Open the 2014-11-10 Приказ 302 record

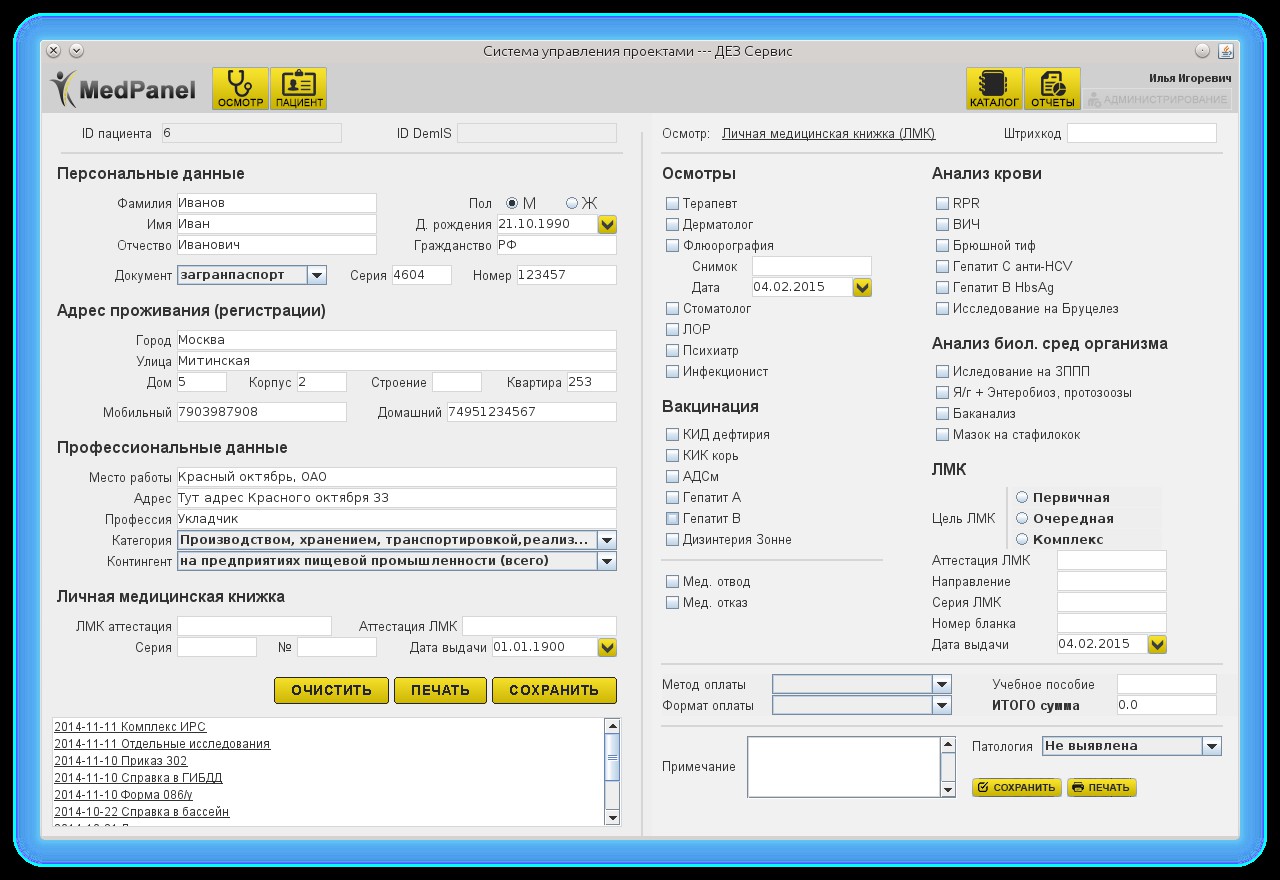(121, 761)
